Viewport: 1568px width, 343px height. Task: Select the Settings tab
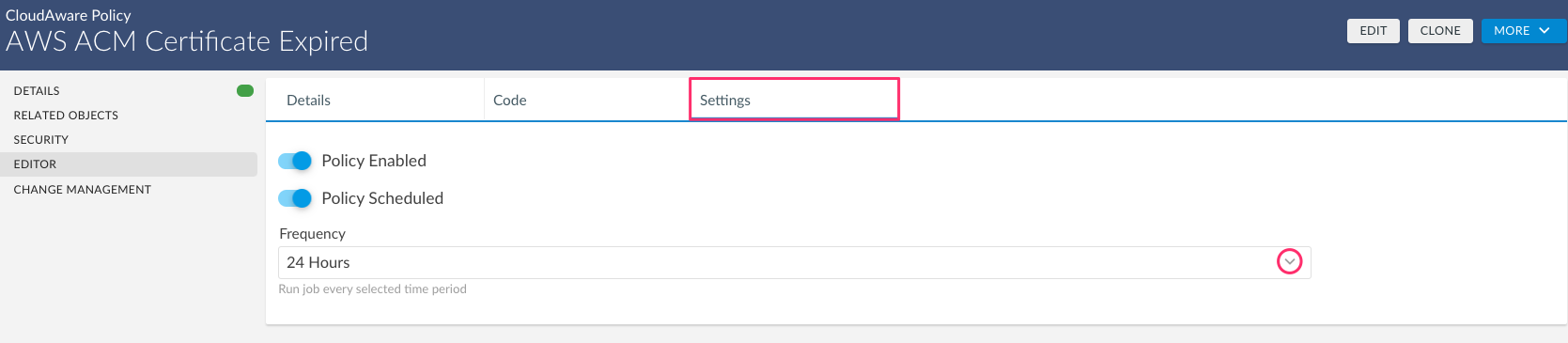click(x=794, y=100)
